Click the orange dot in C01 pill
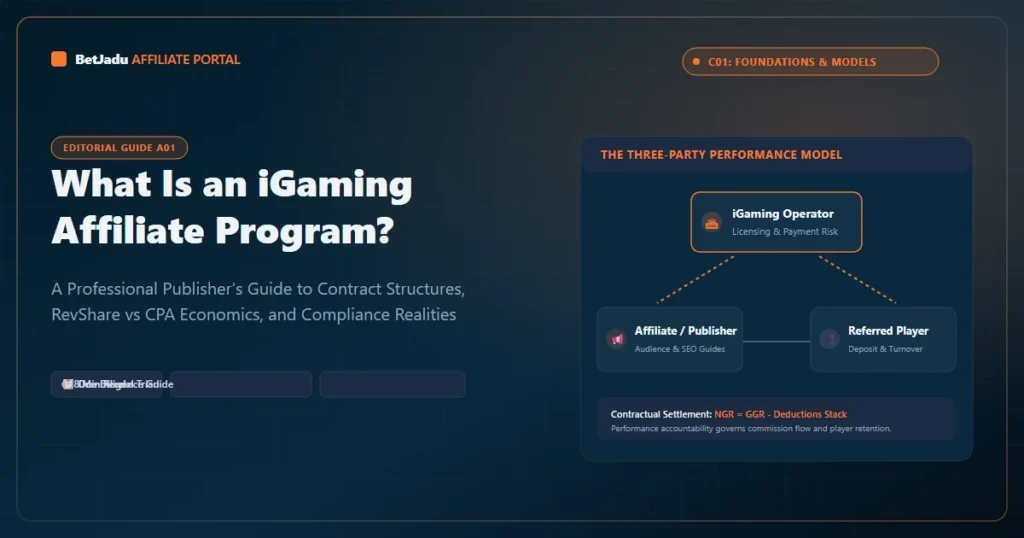Image resolution: width=1024 pixels, height=538 pixels. [x=696, y=62]
